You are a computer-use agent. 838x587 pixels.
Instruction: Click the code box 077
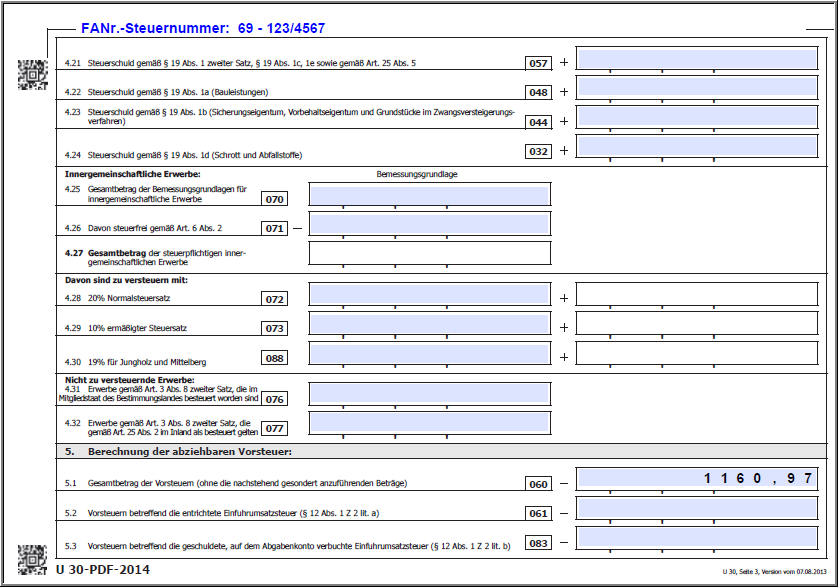click(x=275, y=428)
